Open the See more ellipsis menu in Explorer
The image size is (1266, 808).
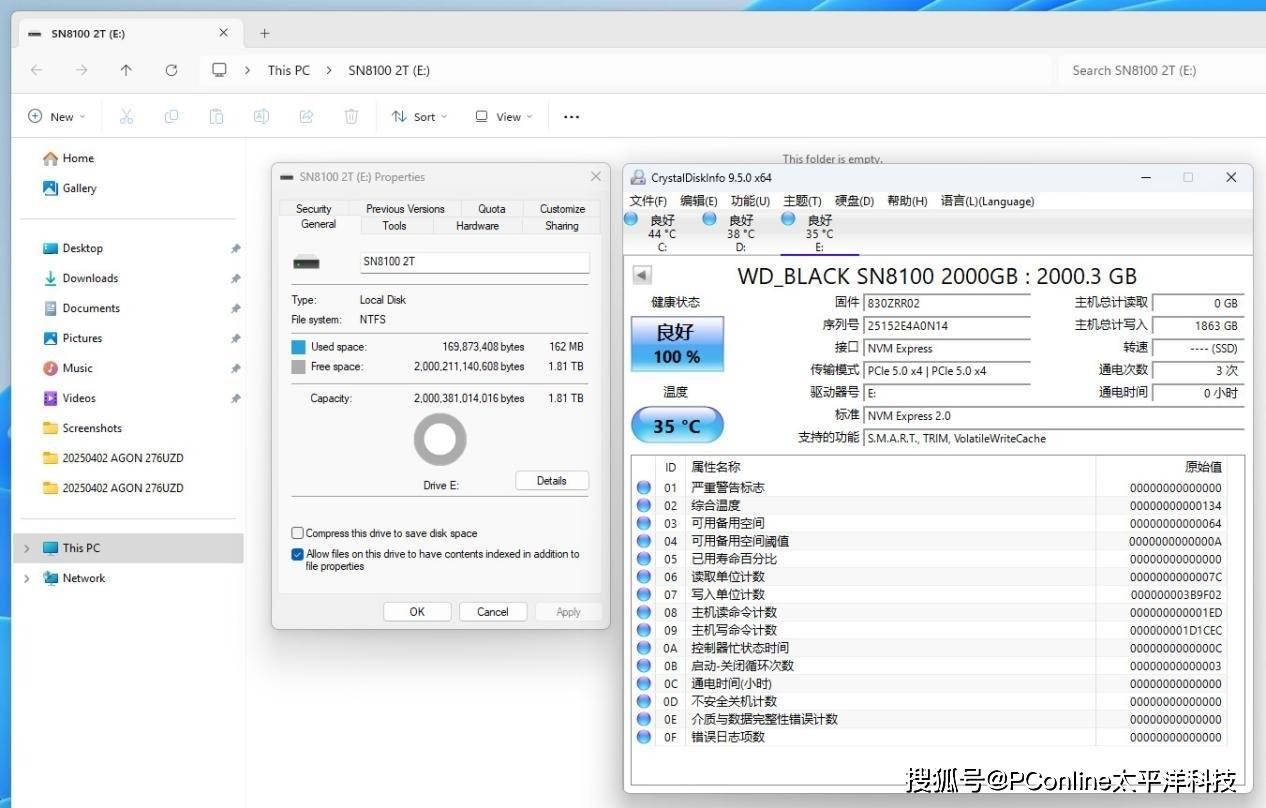571,117
